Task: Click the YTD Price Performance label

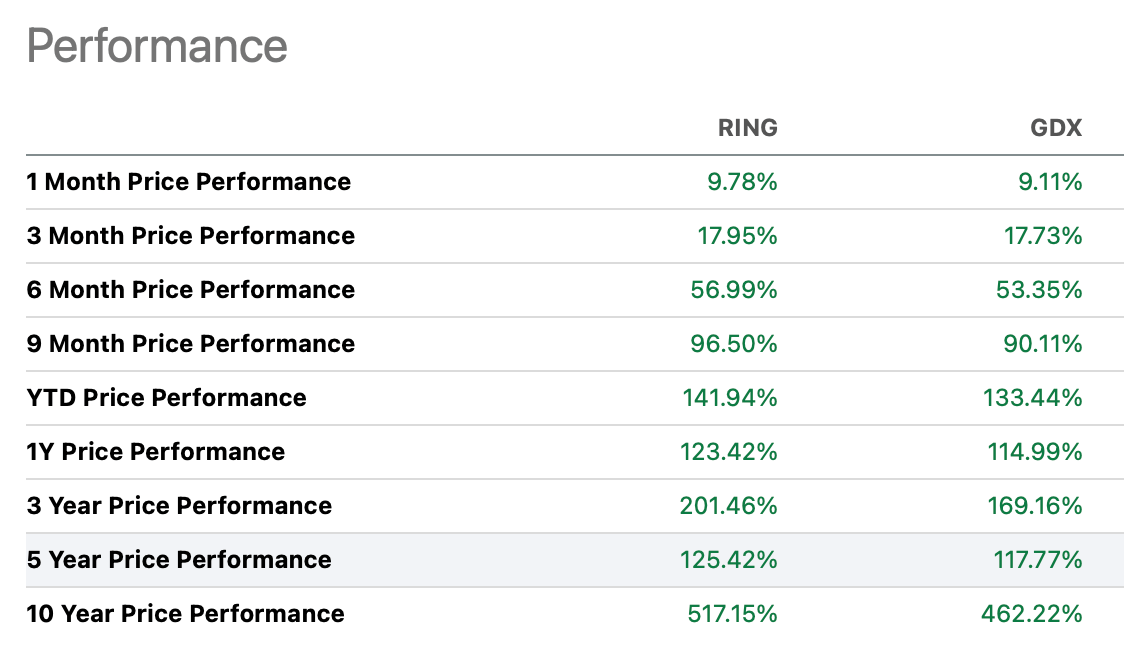Action: pyautogui.click(x=167, y=398)
